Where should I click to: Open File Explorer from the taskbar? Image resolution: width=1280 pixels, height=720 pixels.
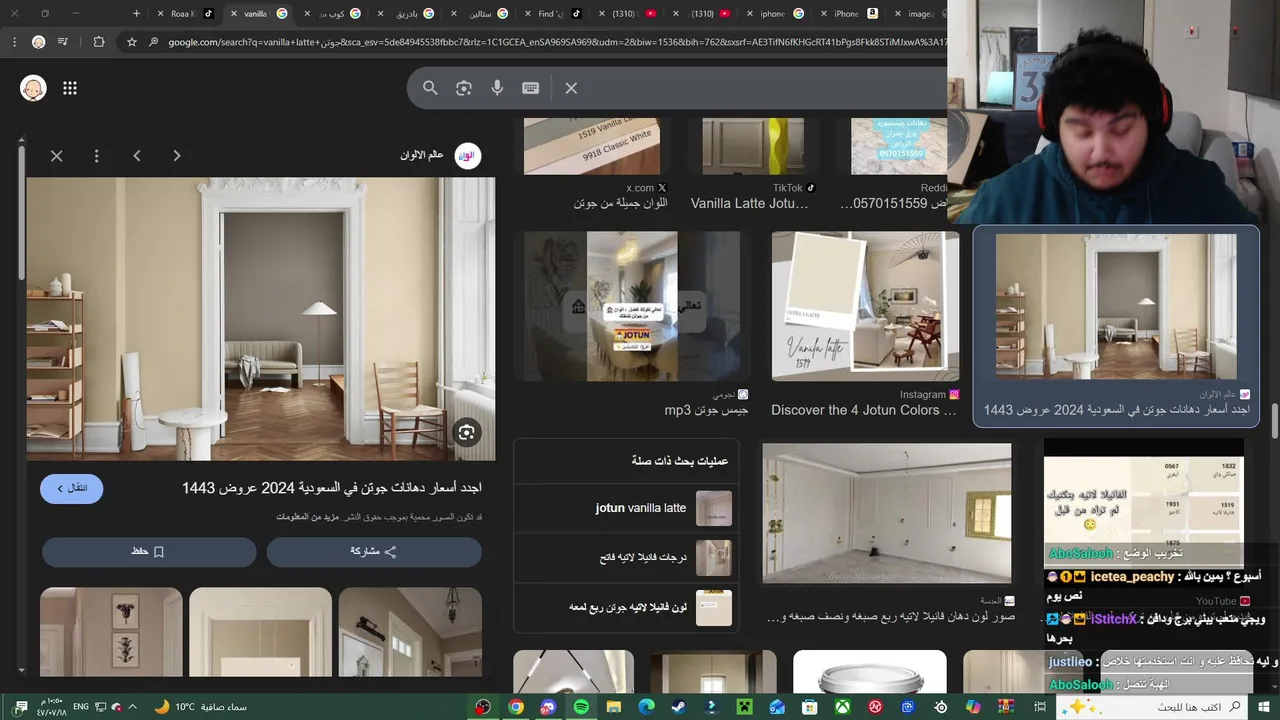click(x=614, y=707)
